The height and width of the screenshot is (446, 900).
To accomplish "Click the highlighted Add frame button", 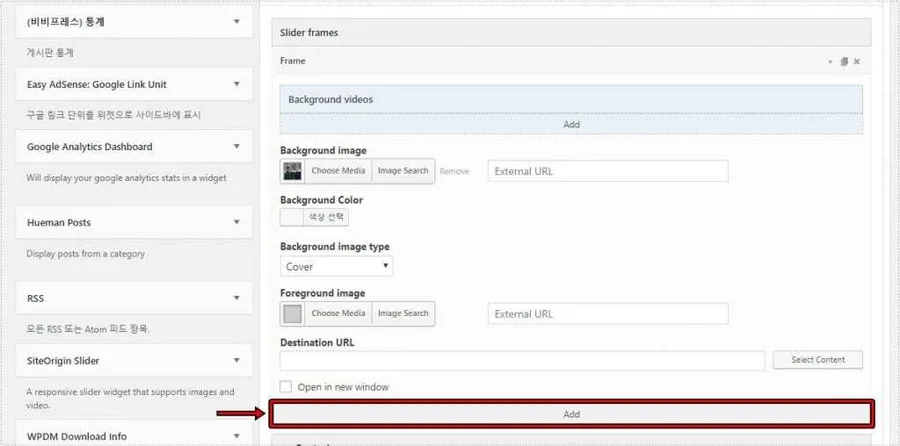I will tap(570, 413).
